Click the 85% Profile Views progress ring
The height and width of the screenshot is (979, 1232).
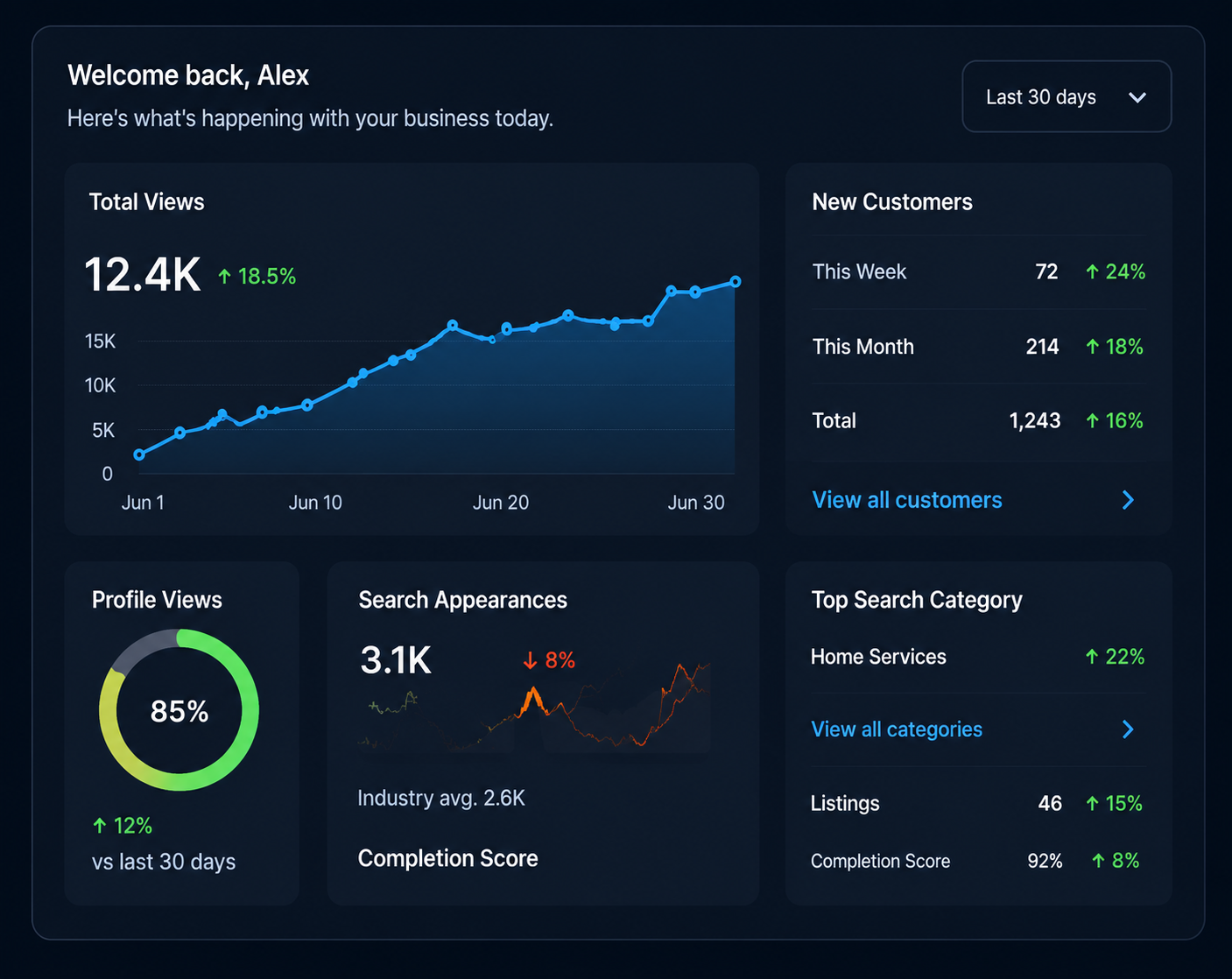click(x=180, y=710)
